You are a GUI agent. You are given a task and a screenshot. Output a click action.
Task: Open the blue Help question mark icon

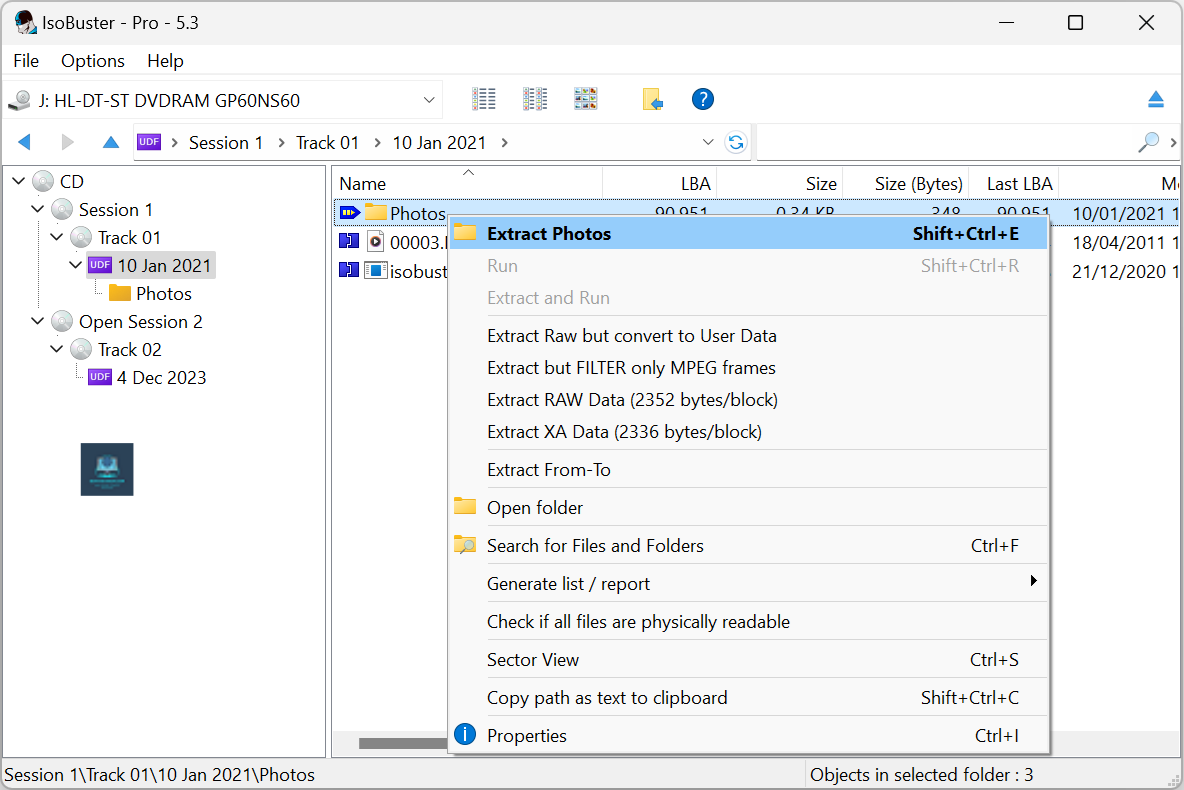tap(703, 99)
